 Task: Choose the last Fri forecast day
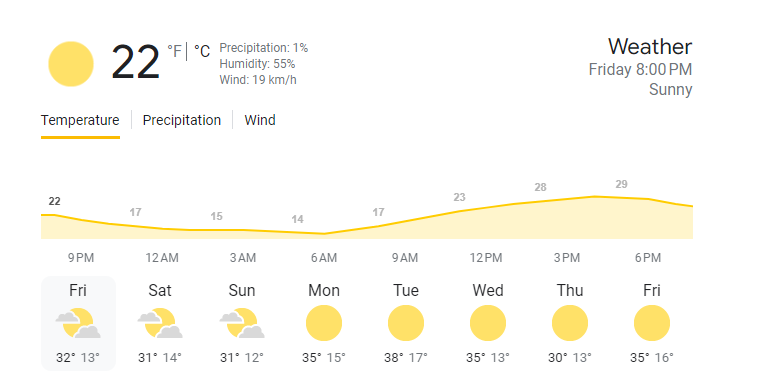point(652,323)
